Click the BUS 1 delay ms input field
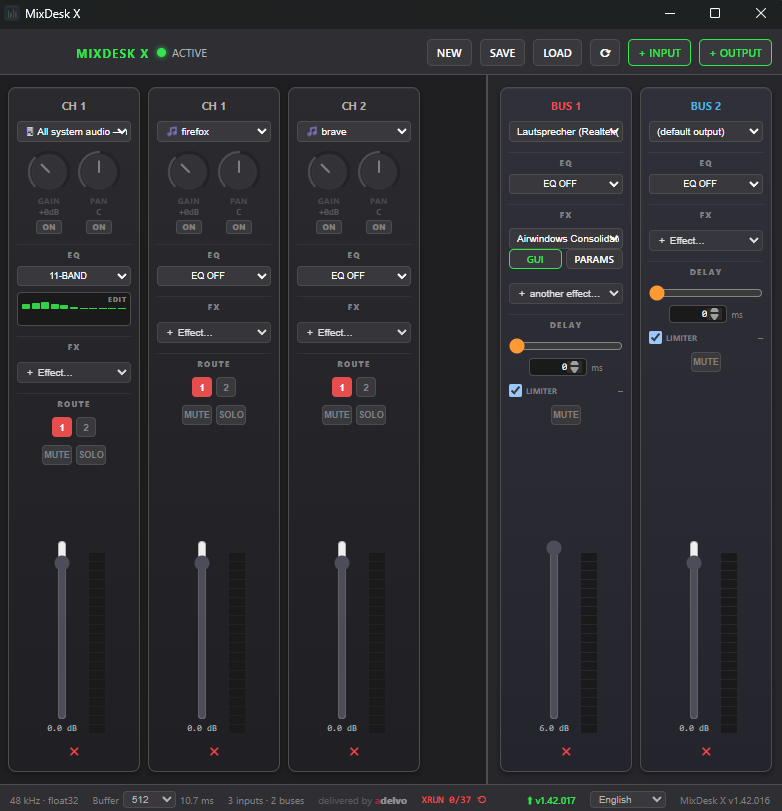This screenshot has height=811, width=782. click(x=558, y=367)
